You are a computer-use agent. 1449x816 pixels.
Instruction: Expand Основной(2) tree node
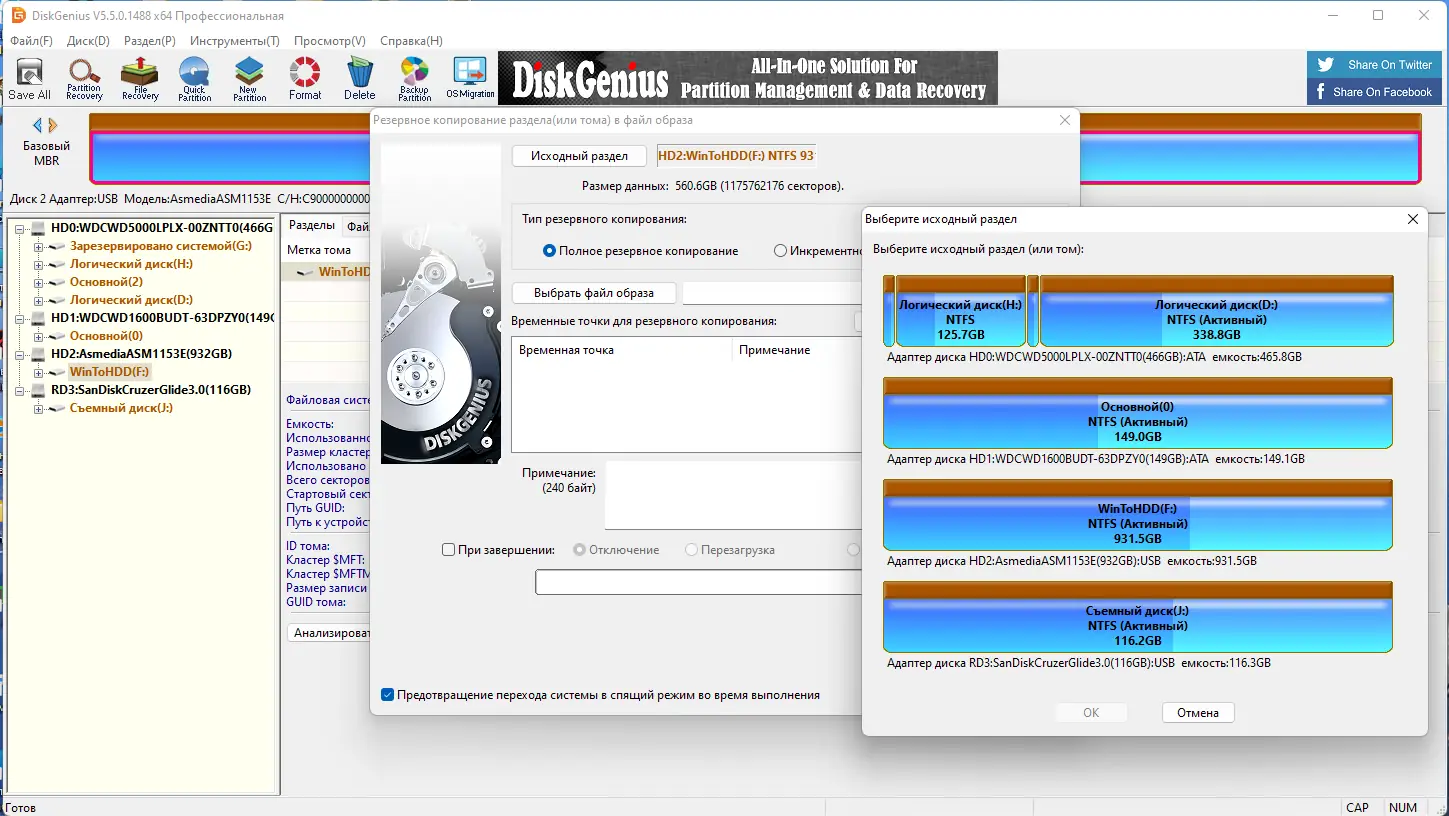pyautogui.click(x=39, y=282)
